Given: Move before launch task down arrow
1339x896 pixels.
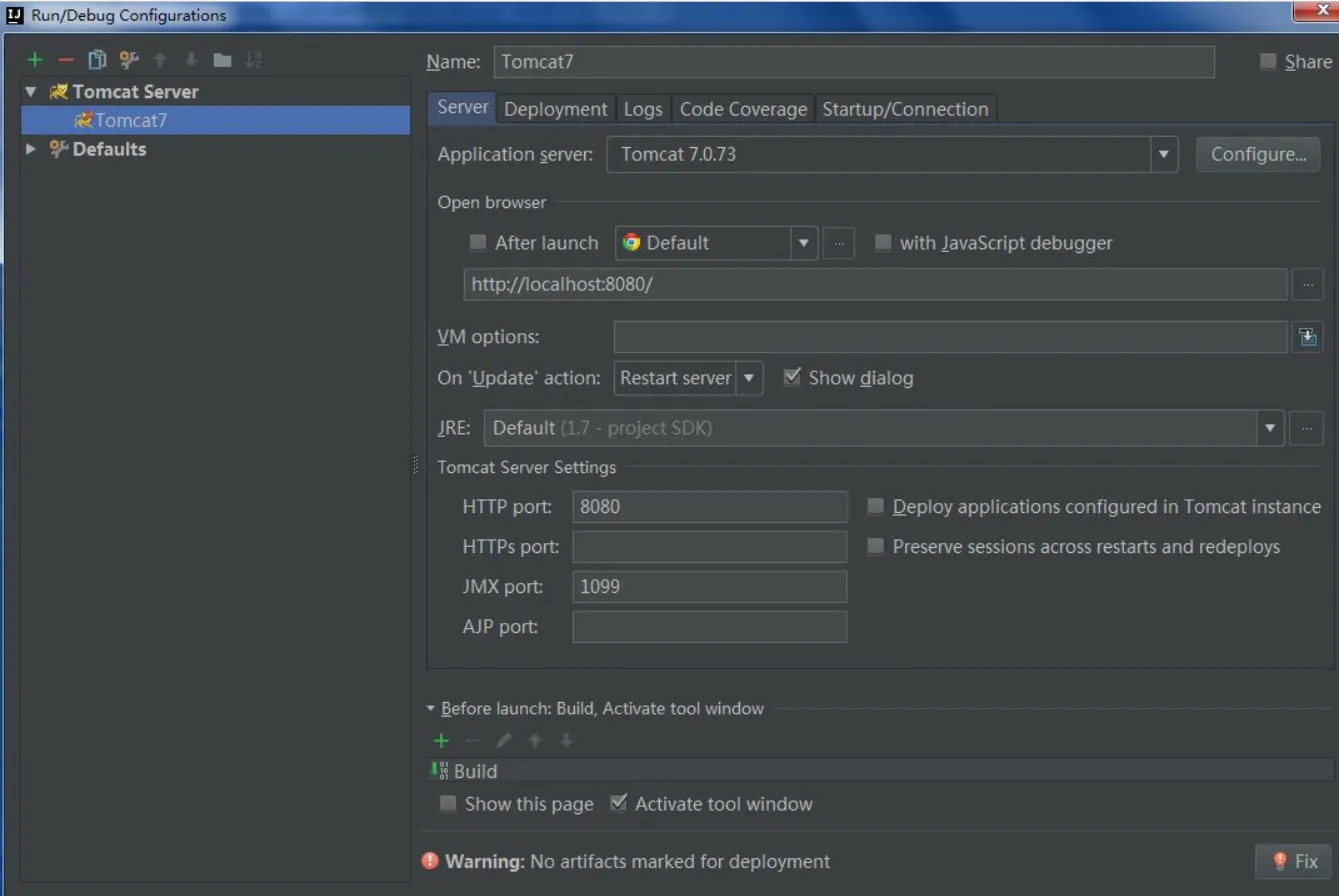Looking at the screenshot, I should coord(566,740).
